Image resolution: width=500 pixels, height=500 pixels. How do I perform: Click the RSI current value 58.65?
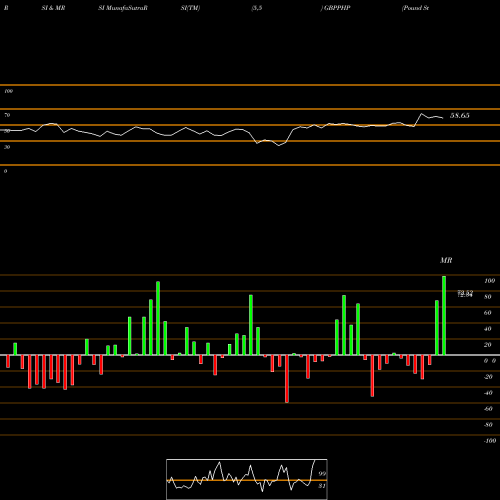(460, 116)
